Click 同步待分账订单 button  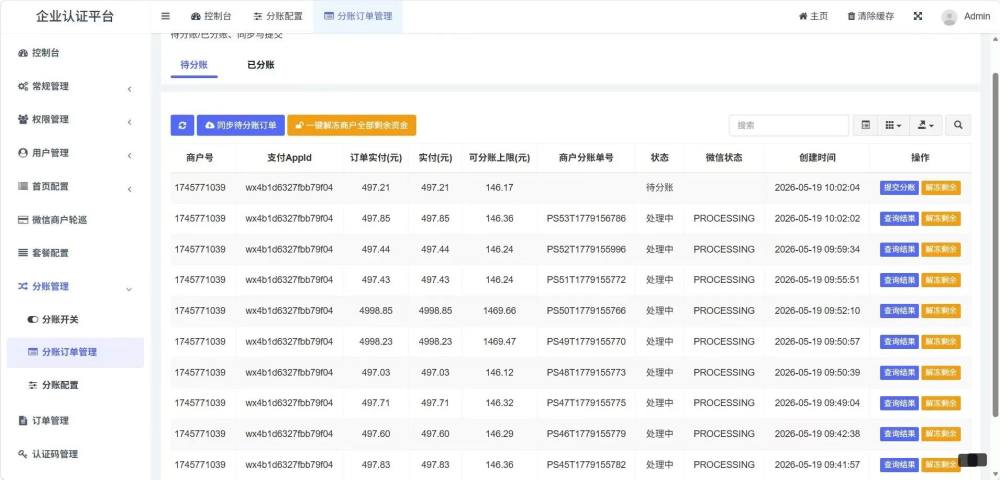point(240,126)
